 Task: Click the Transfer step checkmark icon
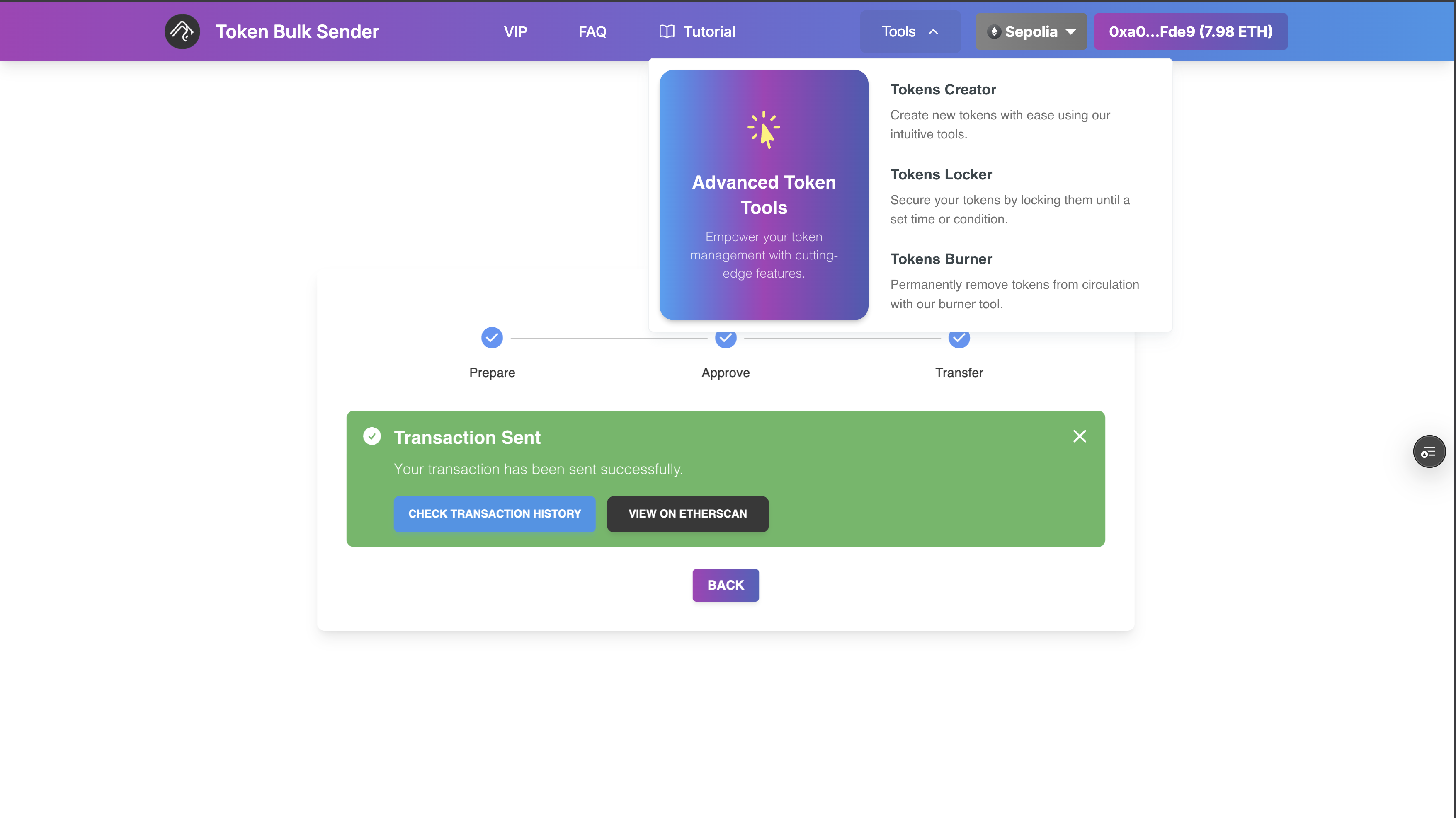tap(959, 338)
